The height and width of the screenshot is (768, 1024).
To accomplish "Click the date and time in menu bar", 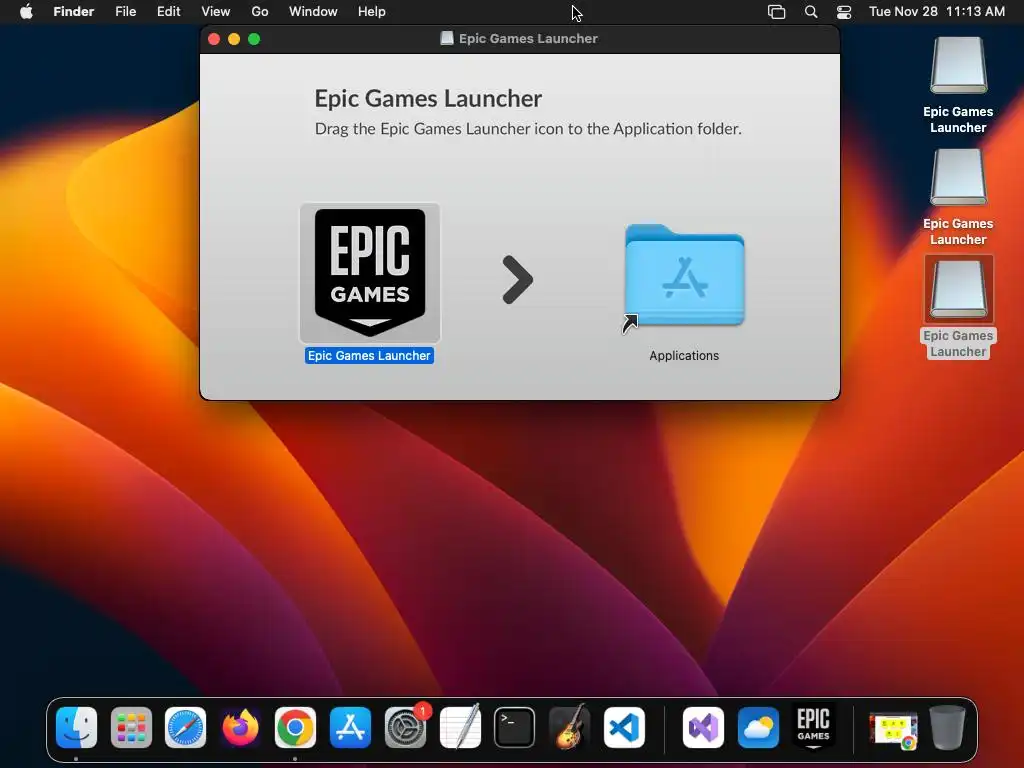I will [936, 12].
